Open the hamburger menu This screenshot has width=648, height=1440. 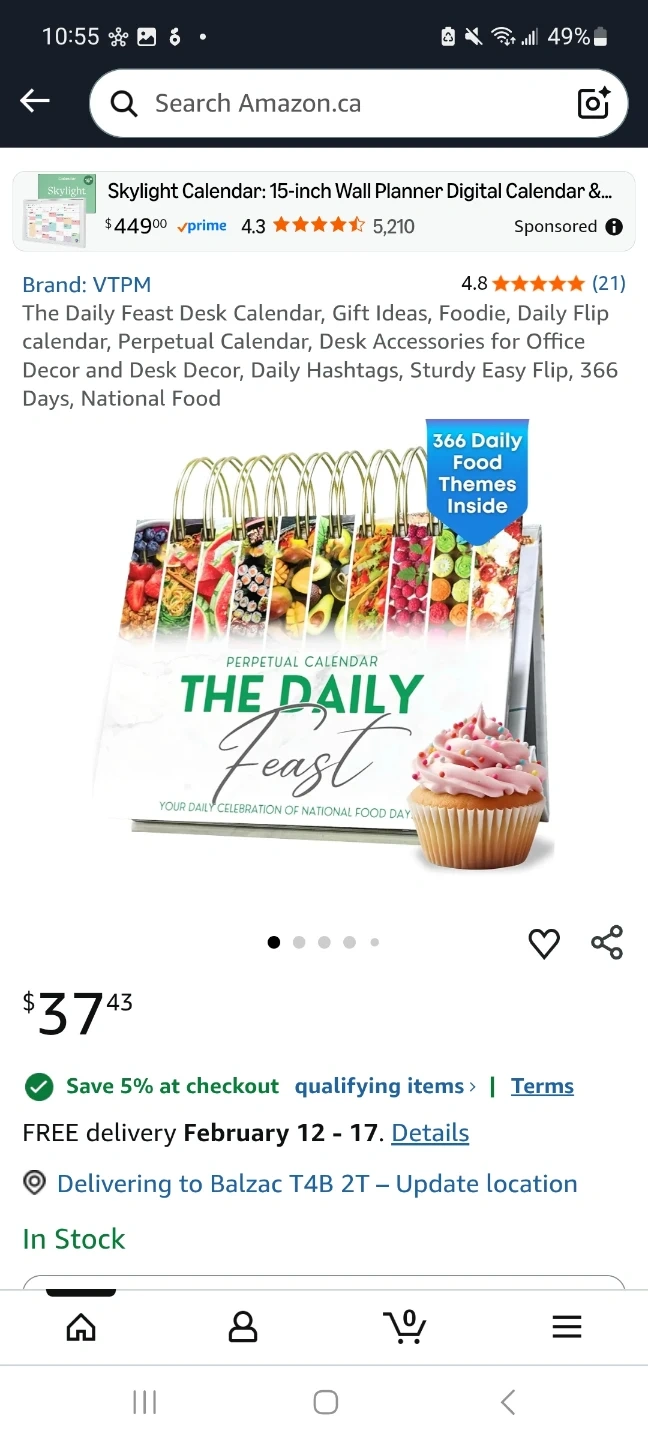(x=567, y=1327)
